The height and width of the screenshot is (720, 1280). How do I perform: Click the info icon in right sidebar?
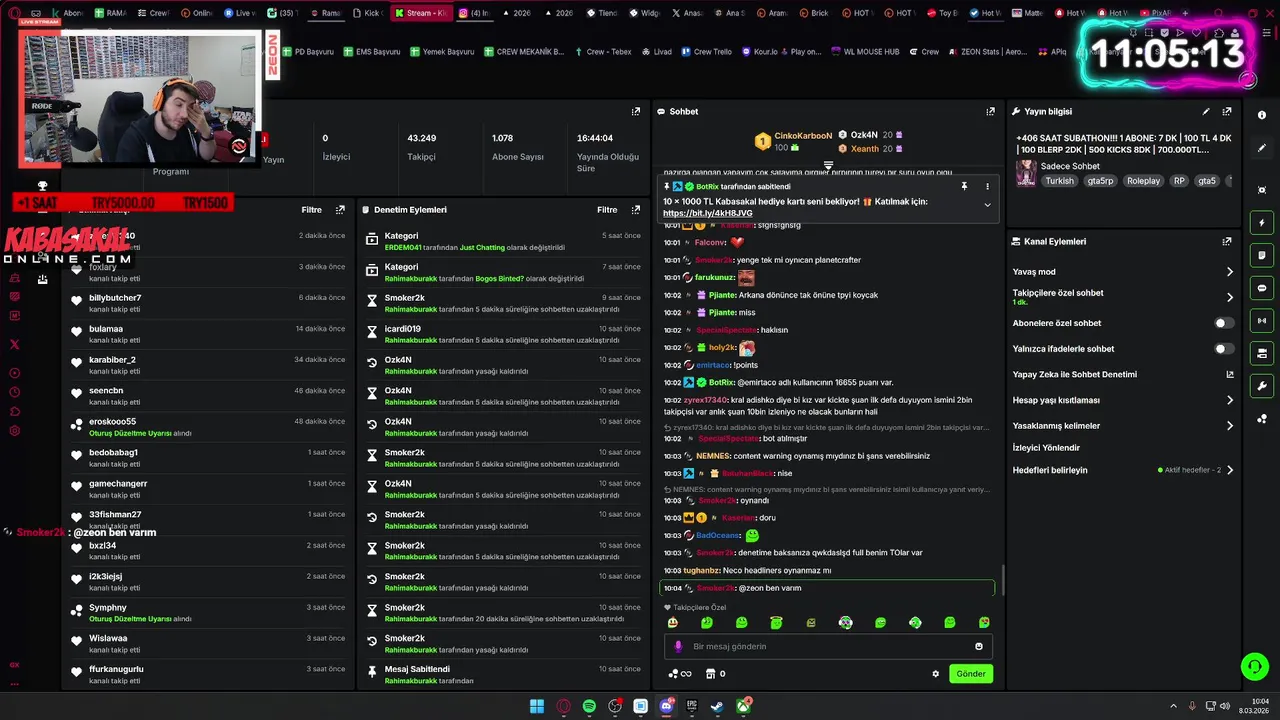1262,115
